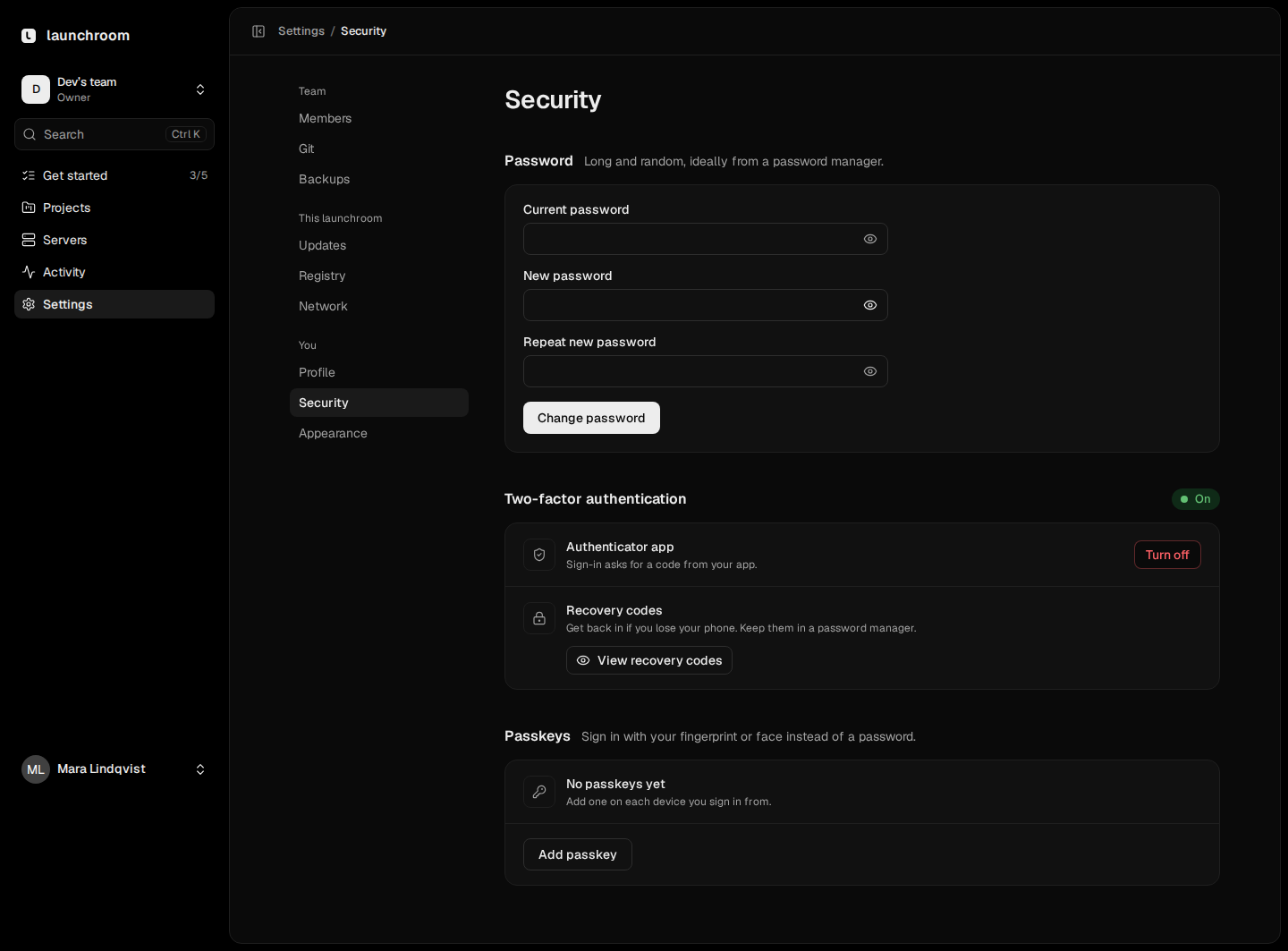Open the Backups settings
The width and height of the screenshot is (1288, 951).
click(379, 179)
